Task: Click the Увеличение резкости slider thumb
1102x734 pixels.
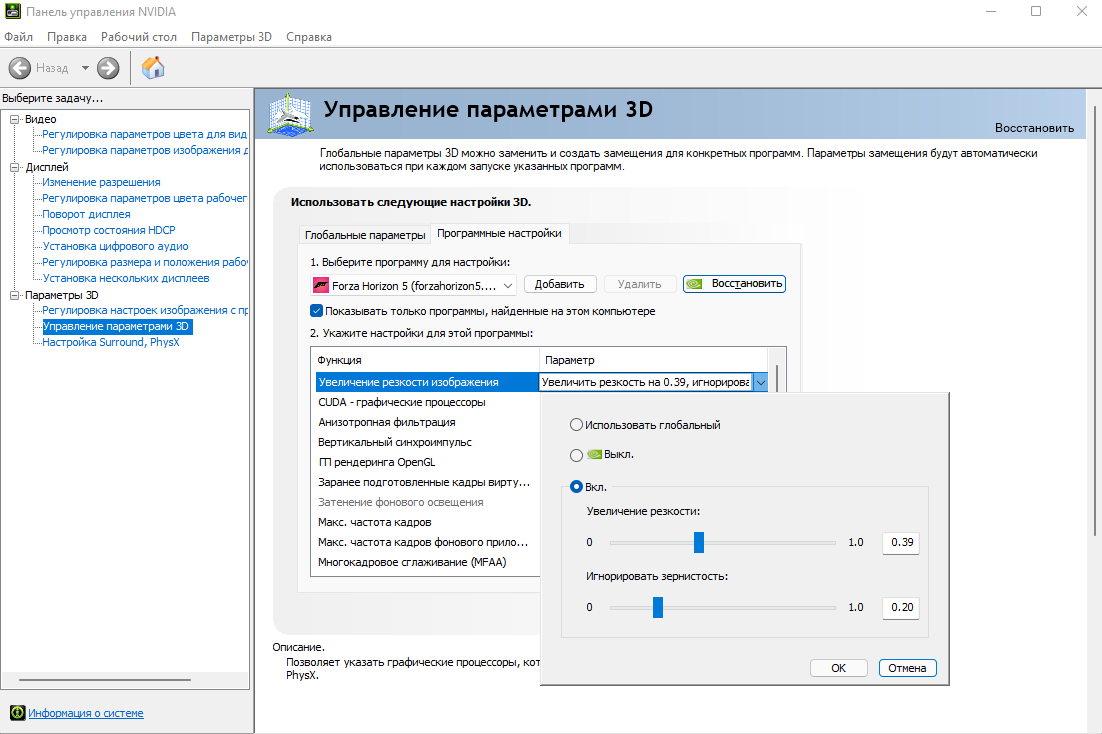Action: (x=699, y=542)
